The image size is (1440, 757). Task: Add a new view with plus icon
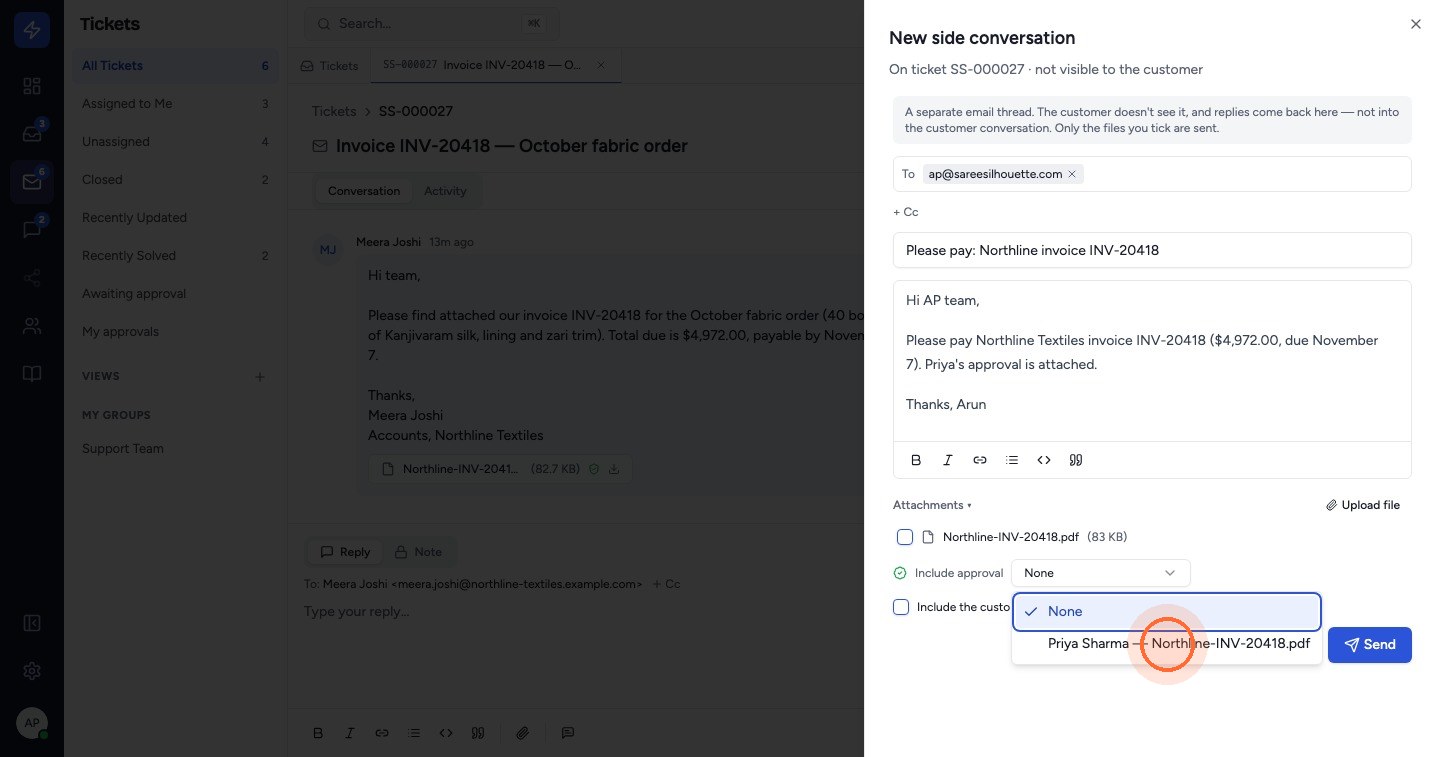pyautogui.click(x=260, y=377)
